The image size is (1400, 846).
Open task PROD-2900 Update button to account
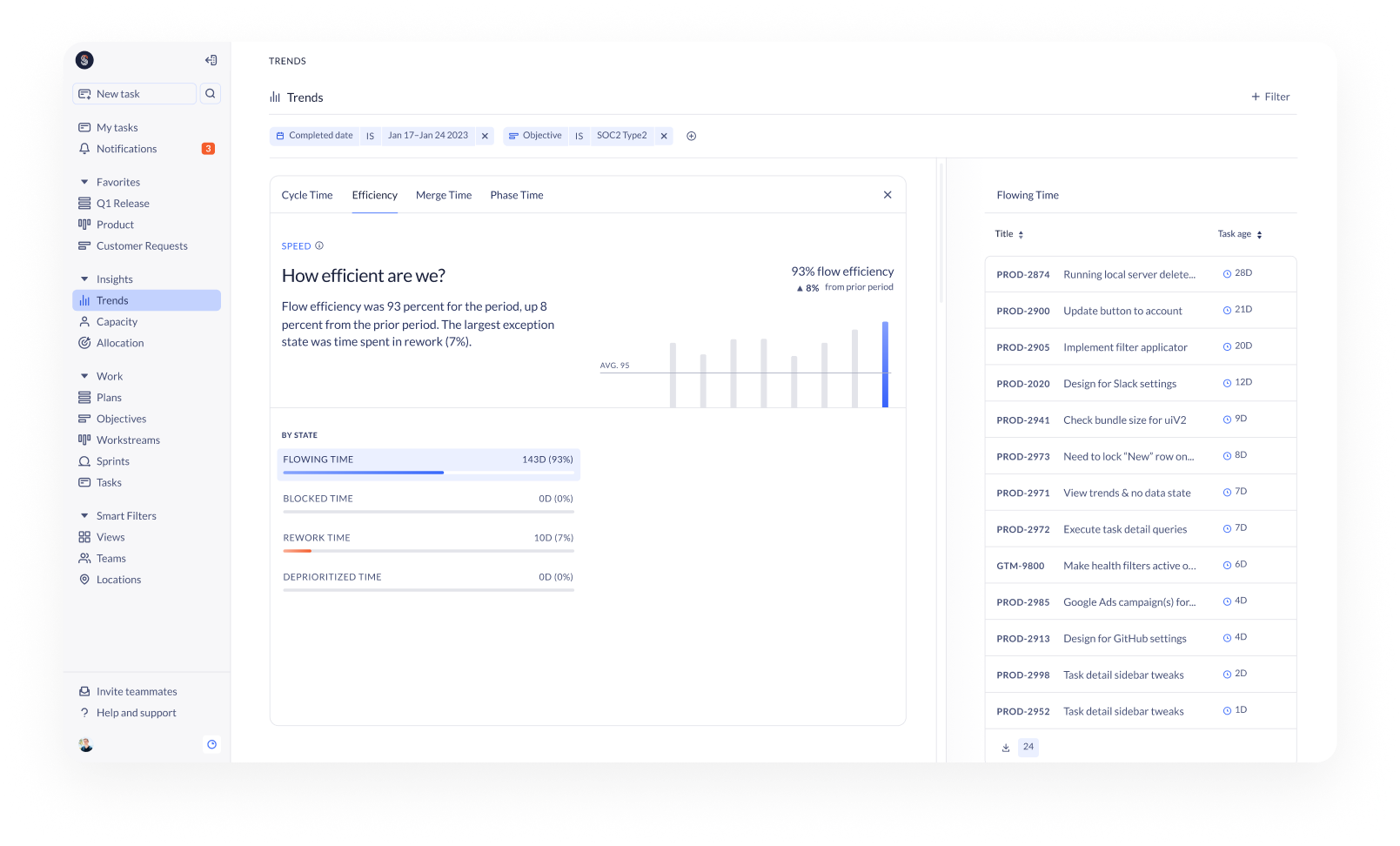pyautogui.click(x=1141, y=311)
